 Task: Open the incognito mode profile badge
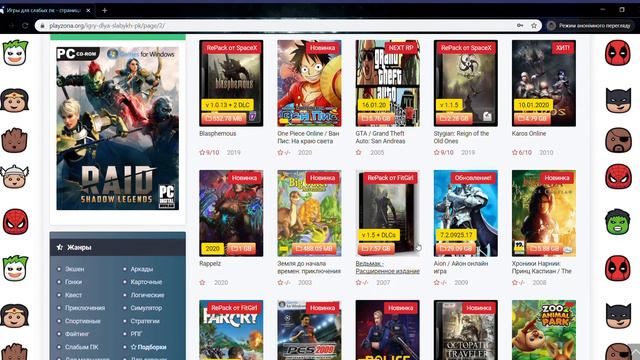590,25
